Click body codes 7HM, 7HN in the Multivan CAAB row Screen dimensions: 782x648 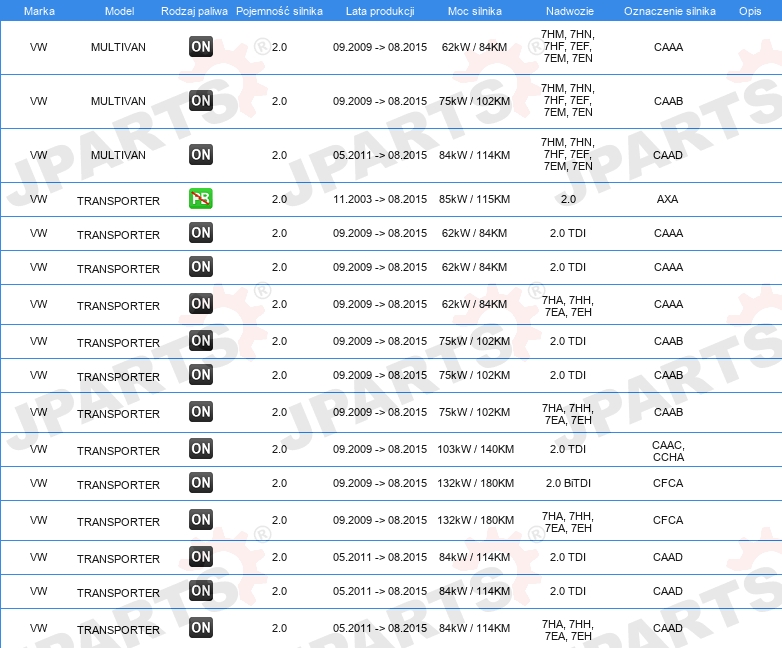[x=568, y=100]
